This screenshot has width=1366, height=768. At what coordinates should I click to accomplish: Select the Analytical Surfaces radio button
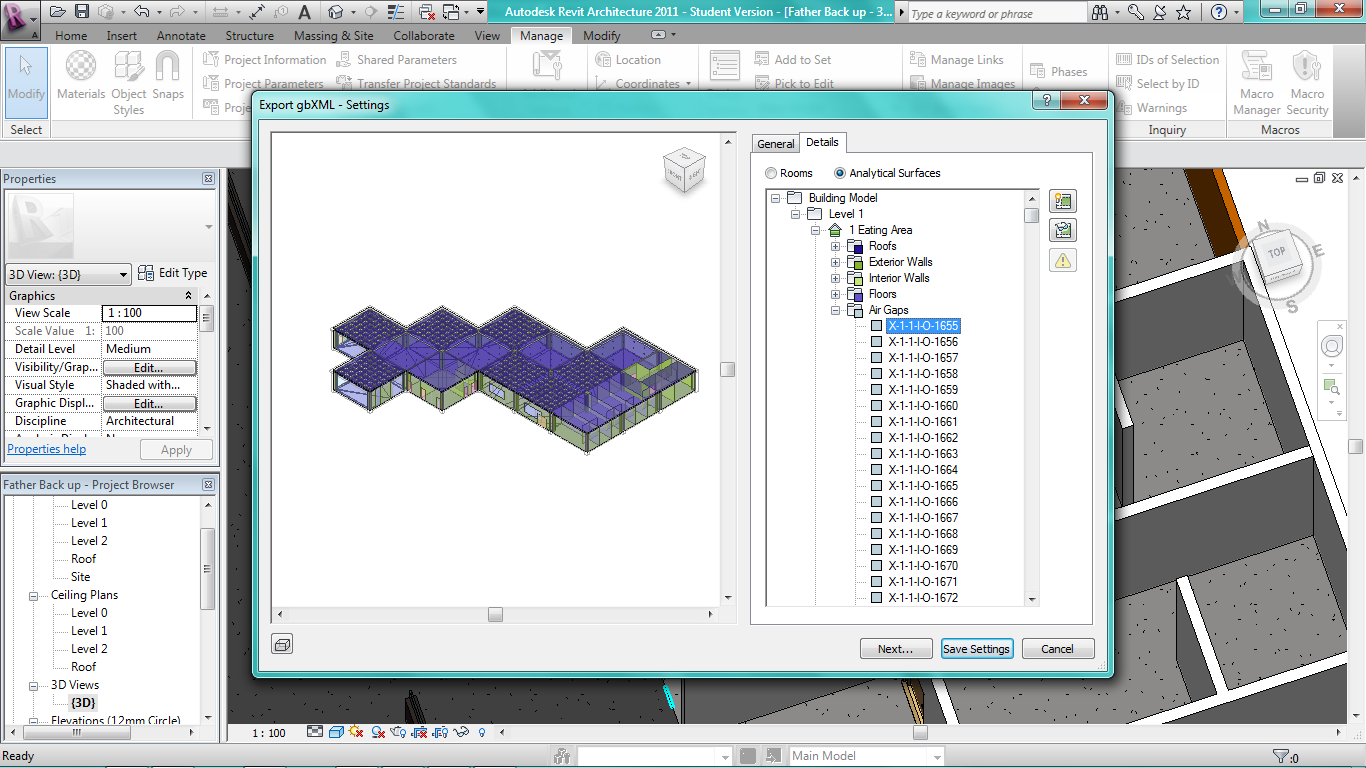tap(840, 173)
